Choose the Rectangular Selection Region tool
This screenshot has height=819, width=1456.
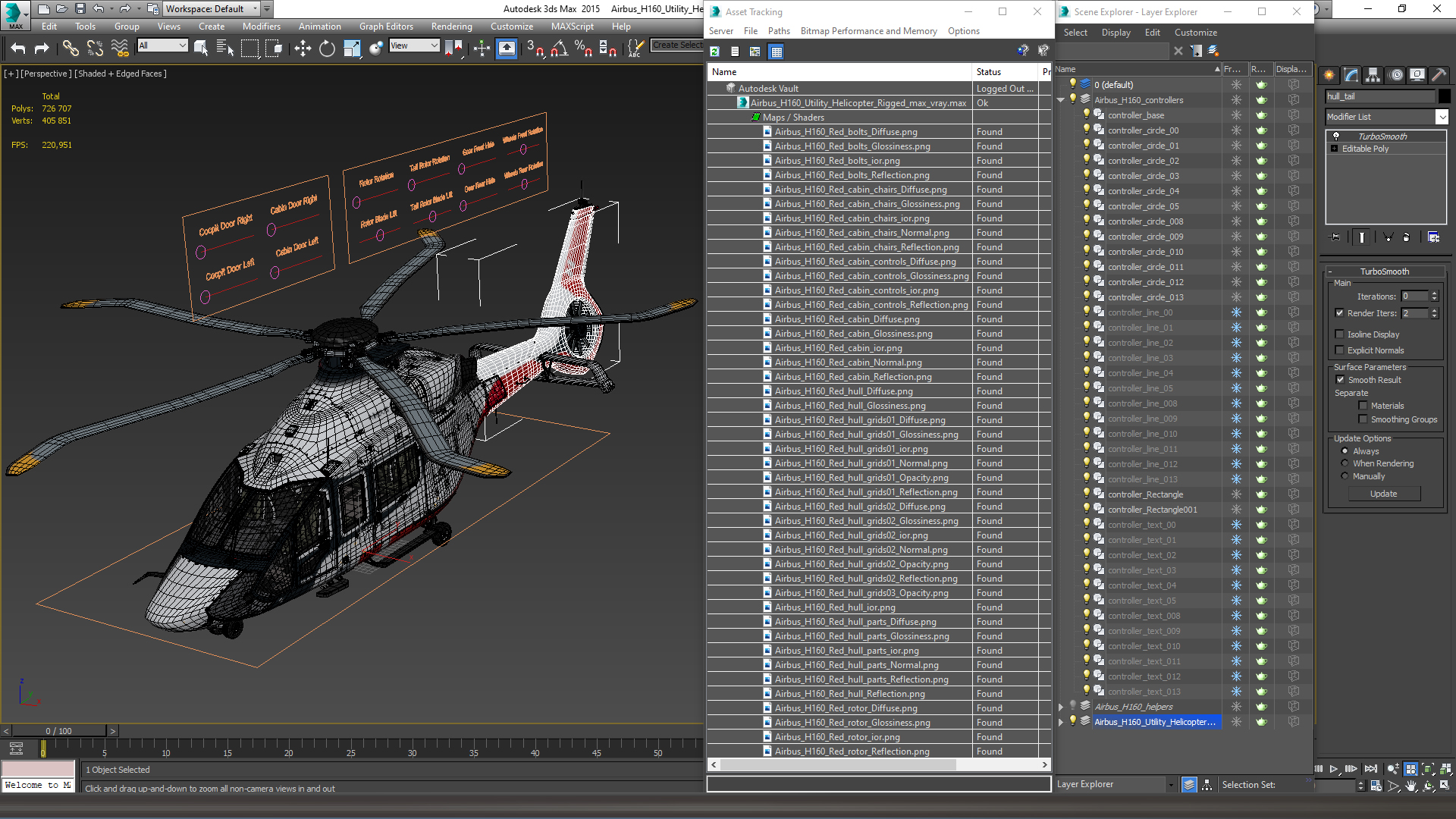coord(249,49)
